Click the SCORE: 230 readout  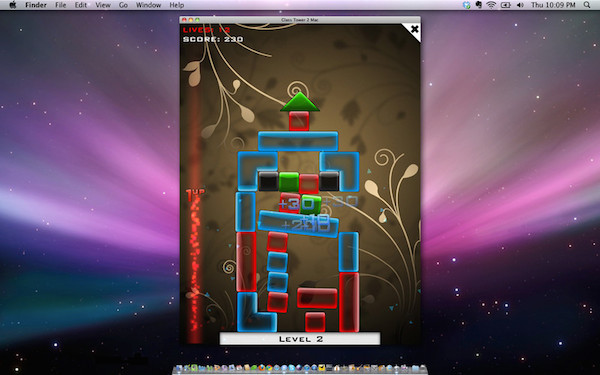(x=213, y=39)
